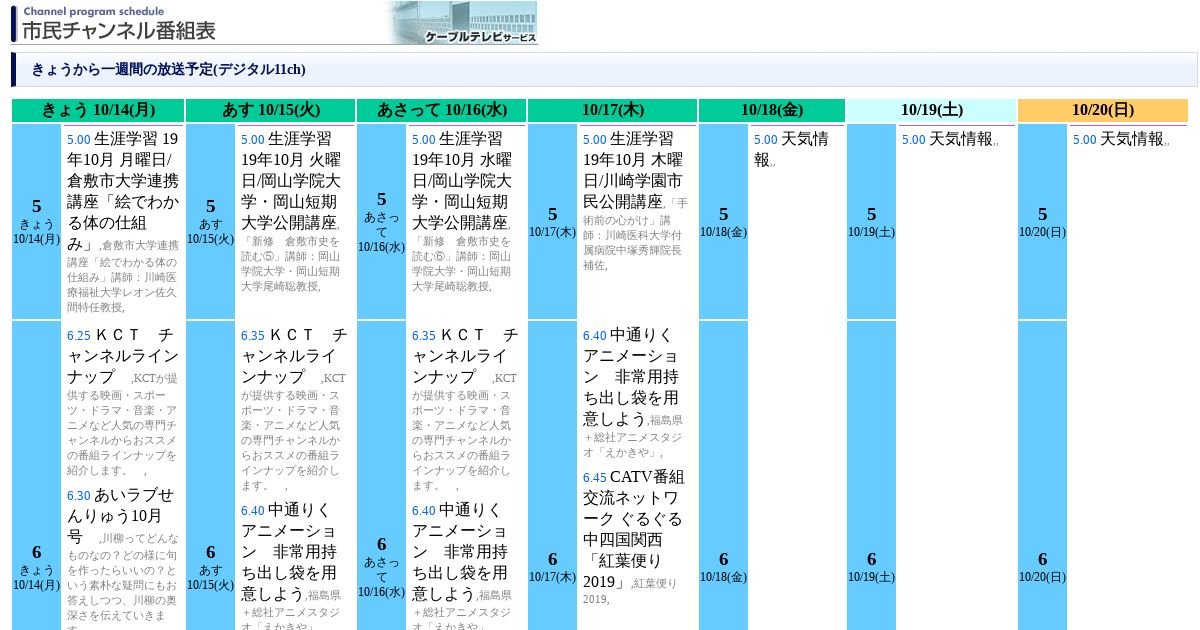This screenshot has width=1200, height=630.
Task: Click the hour 6 10/19(土) cell
Action: 871,476
